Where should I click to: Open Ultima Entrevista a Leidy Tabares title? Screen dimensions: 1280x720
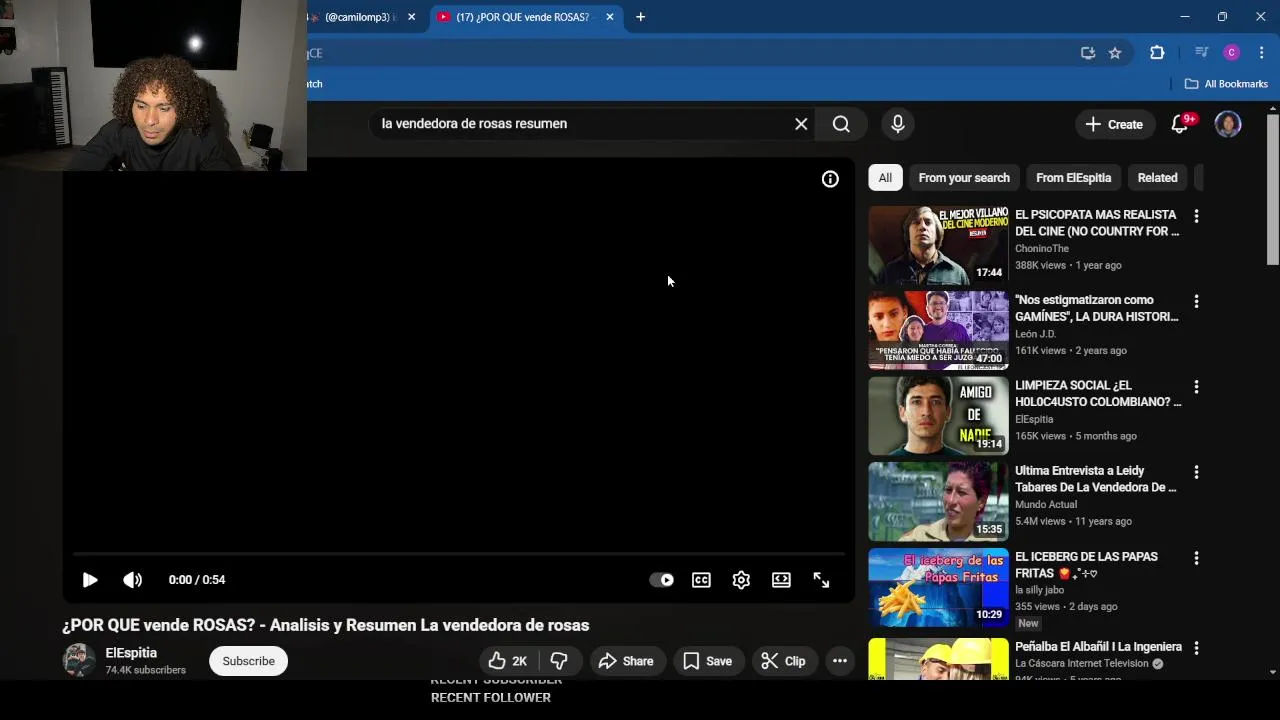click(x=1096, y=479)
